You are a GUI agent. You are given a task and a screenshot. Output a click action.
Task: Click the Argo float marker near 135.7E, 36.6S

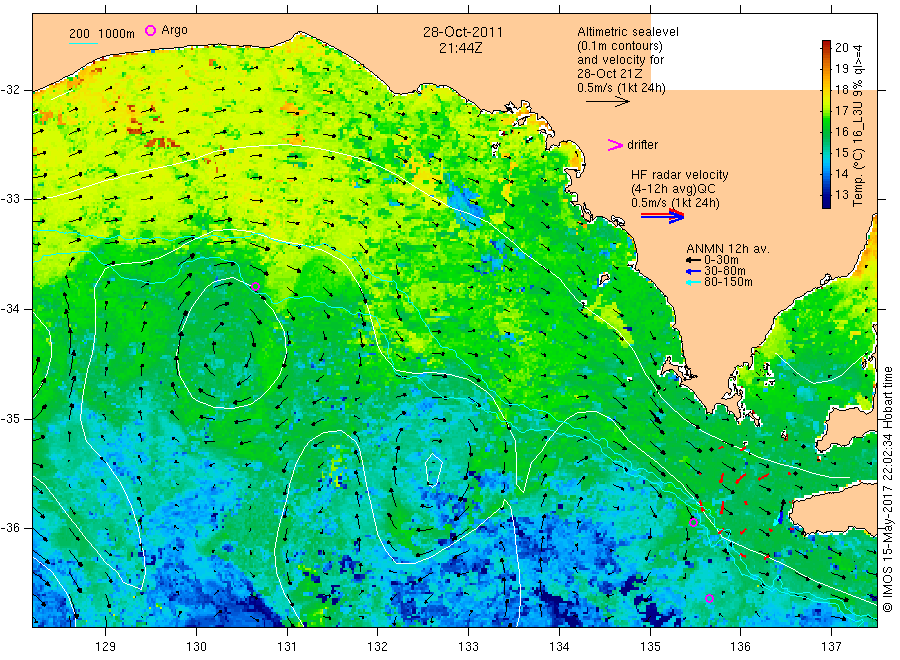[709, 599]
